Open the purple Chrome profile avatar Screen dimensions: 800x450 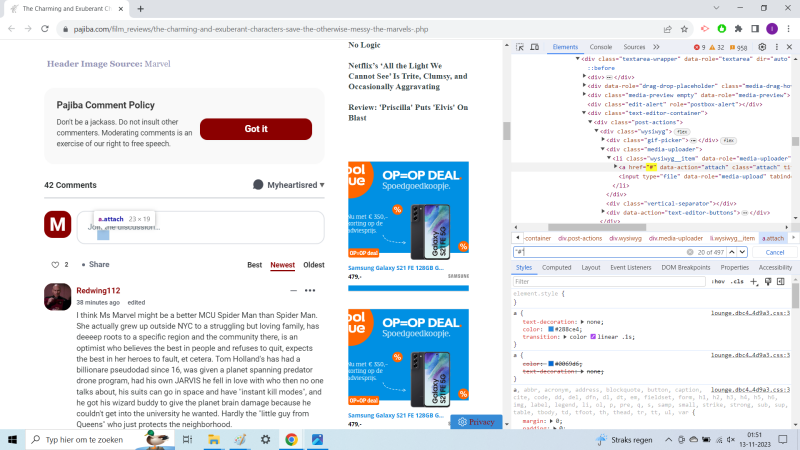point(772,29)
